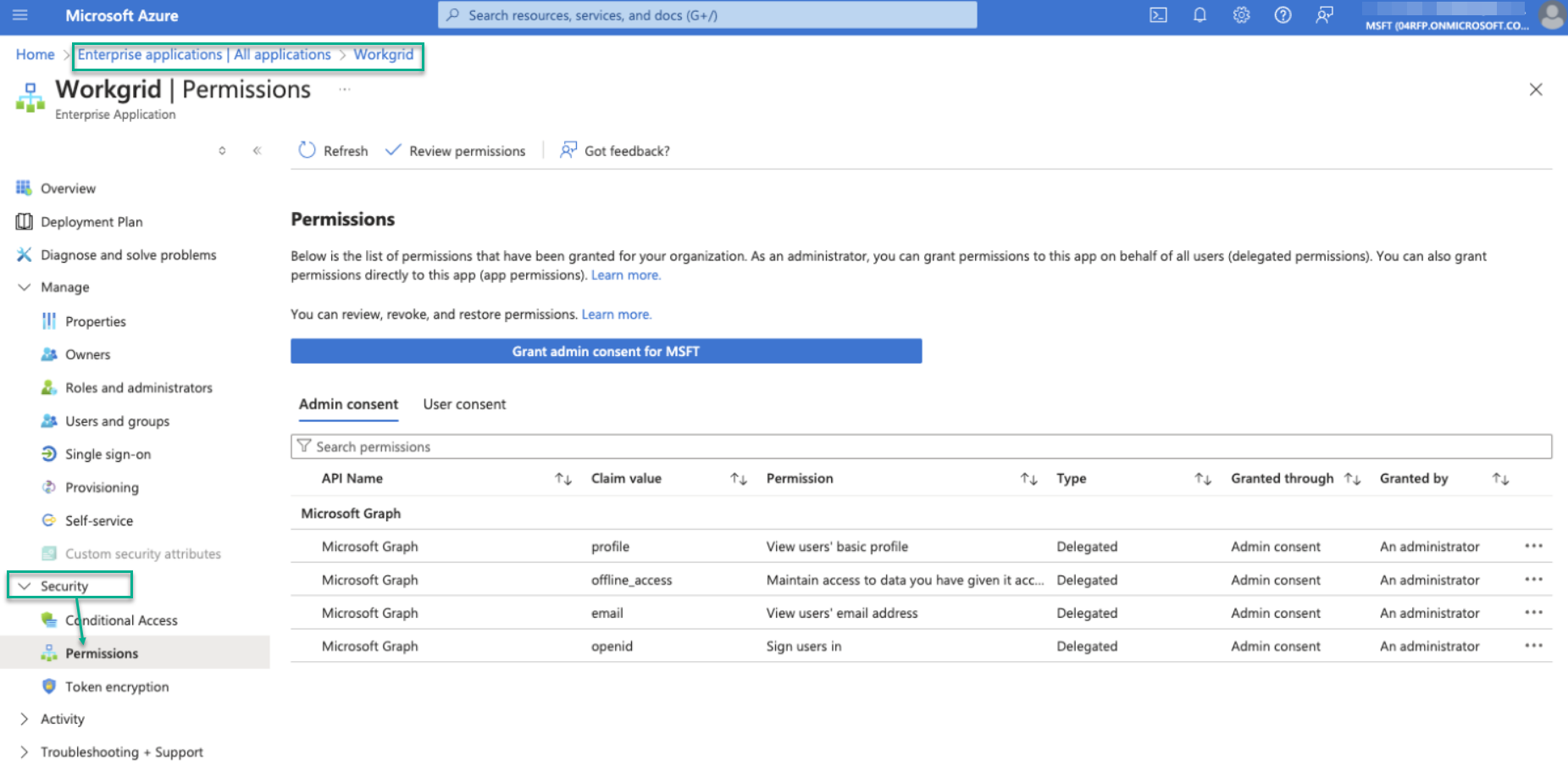Sort by API Name column arrows
This screenshot has height=767, width=1568.
pos(563,479)
